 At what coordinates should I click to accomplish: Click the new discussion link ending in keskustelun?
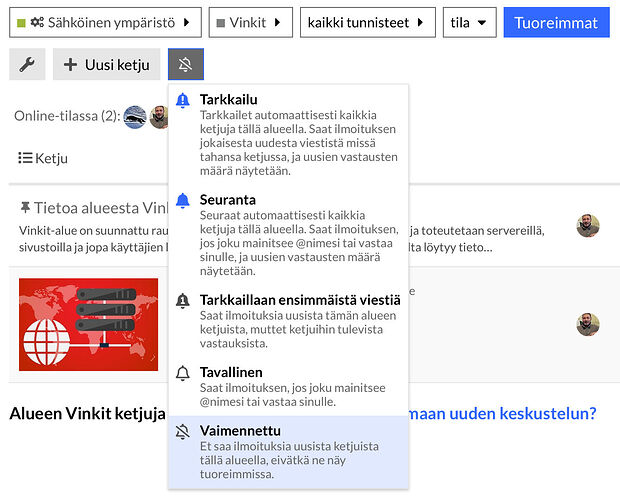pyautogui.click(x=500, y=412)
